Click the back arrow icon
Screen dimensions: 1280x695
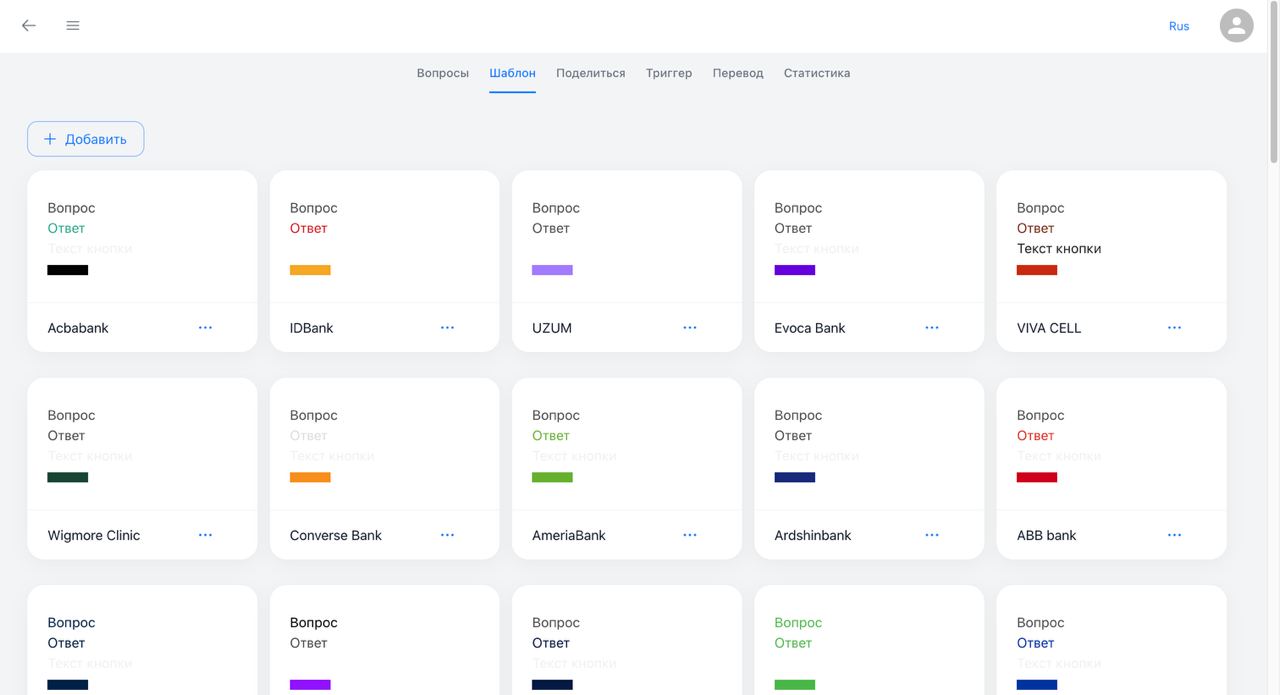pos(29,25)
